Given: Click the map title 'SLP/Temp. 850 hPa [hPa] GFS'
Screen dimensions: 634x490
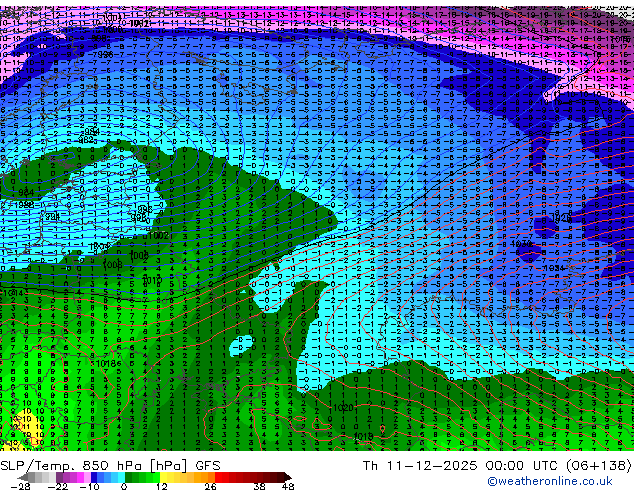Looking at the screenshot, I should [110, 465].
